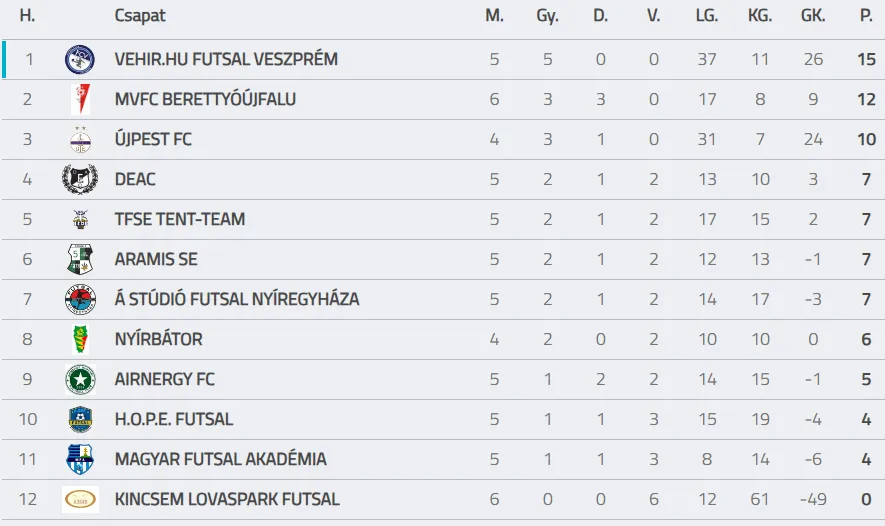
Task: Open the KINCSEM LOVASPARK FUTSAL team link
Action: point(227,499)
